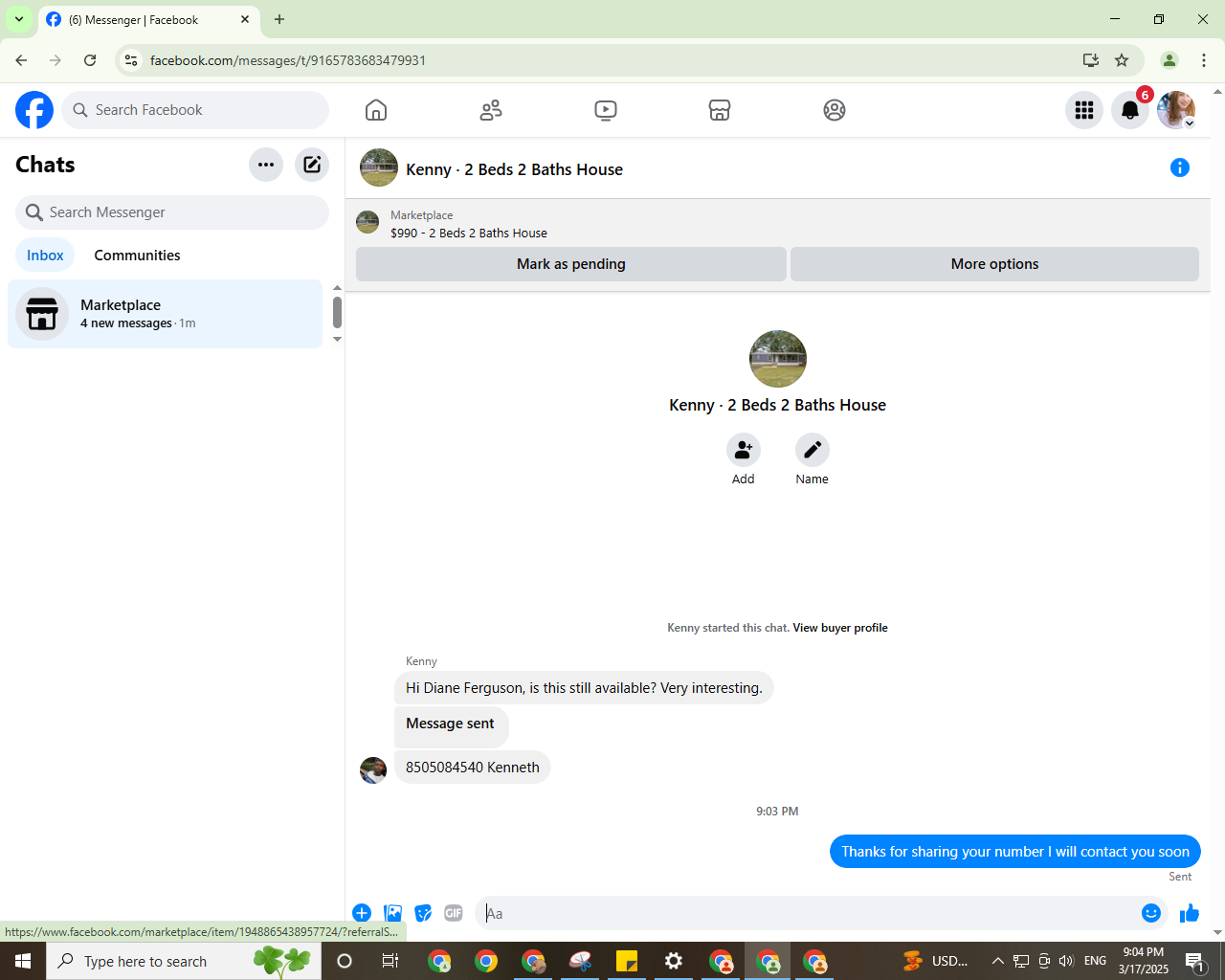Click the Kenny conversation header title
The image size is (1225, 980).
[514, 169]
